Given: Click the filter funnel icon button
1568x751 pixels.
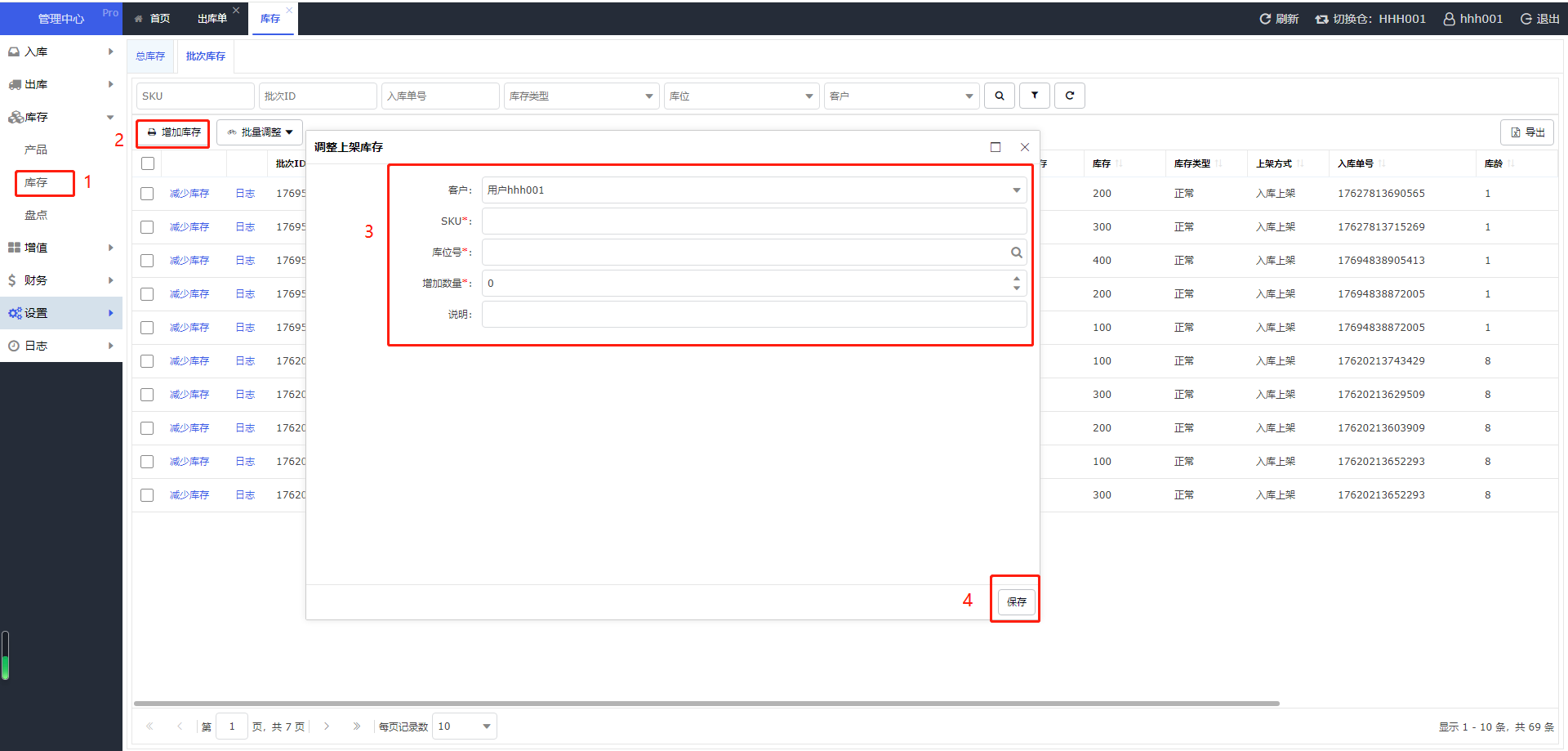Looking at the screenshot, I should tap(1035, 96).
